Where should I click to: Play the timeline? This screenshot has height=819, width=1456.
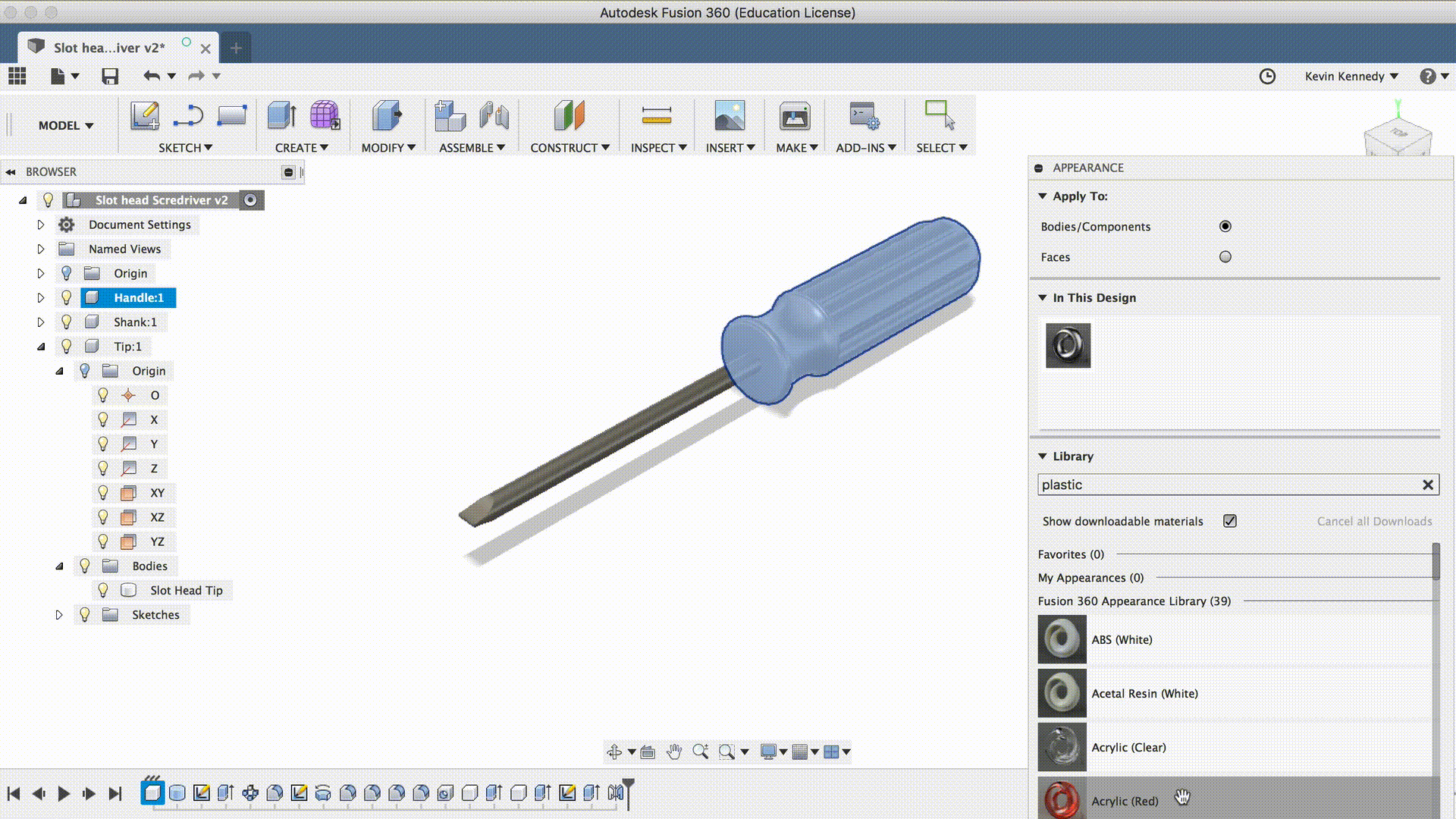[x=64, y=793]
